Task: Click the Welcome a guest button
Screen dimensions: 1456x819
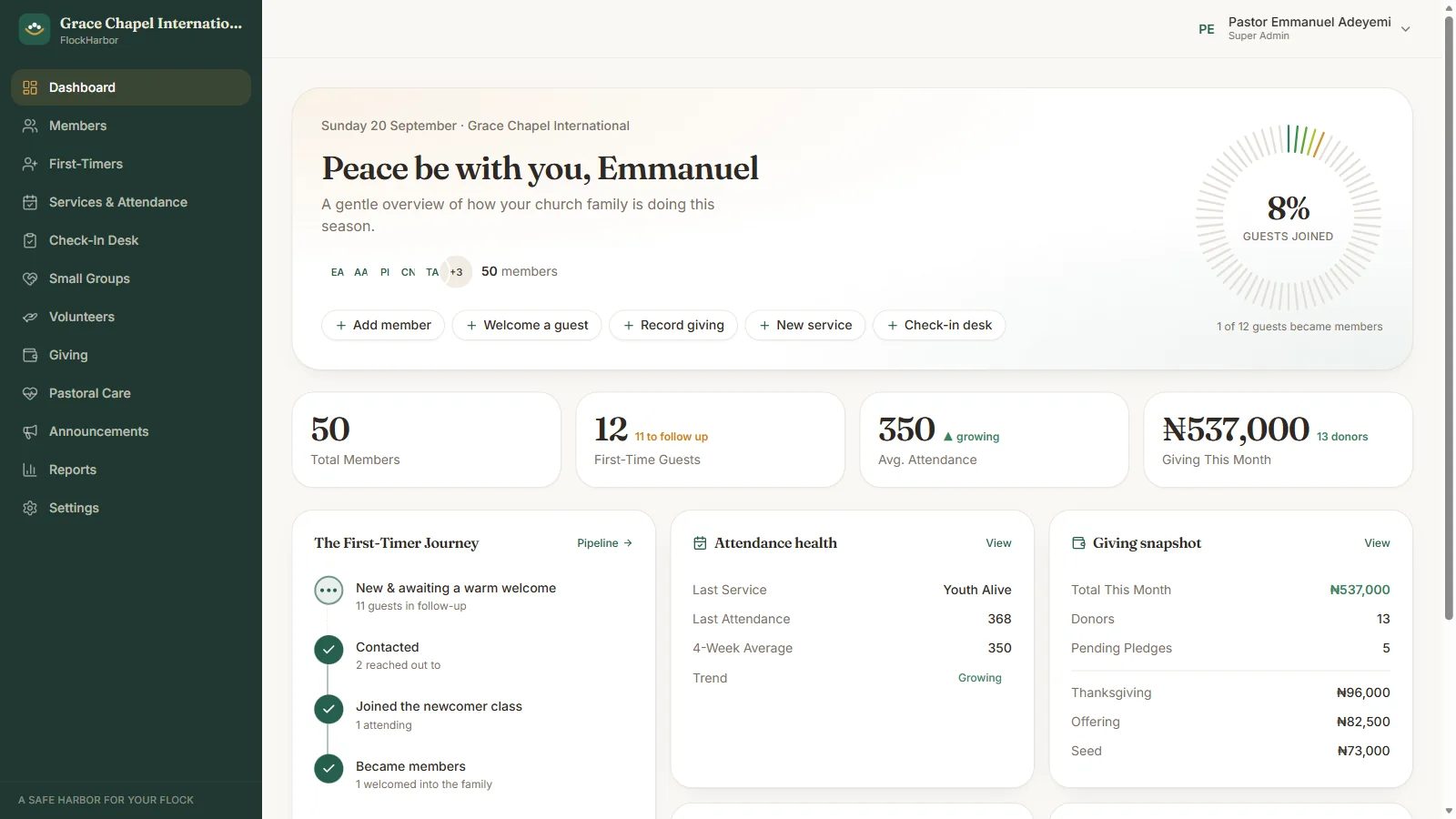Action: click(527, 325)
